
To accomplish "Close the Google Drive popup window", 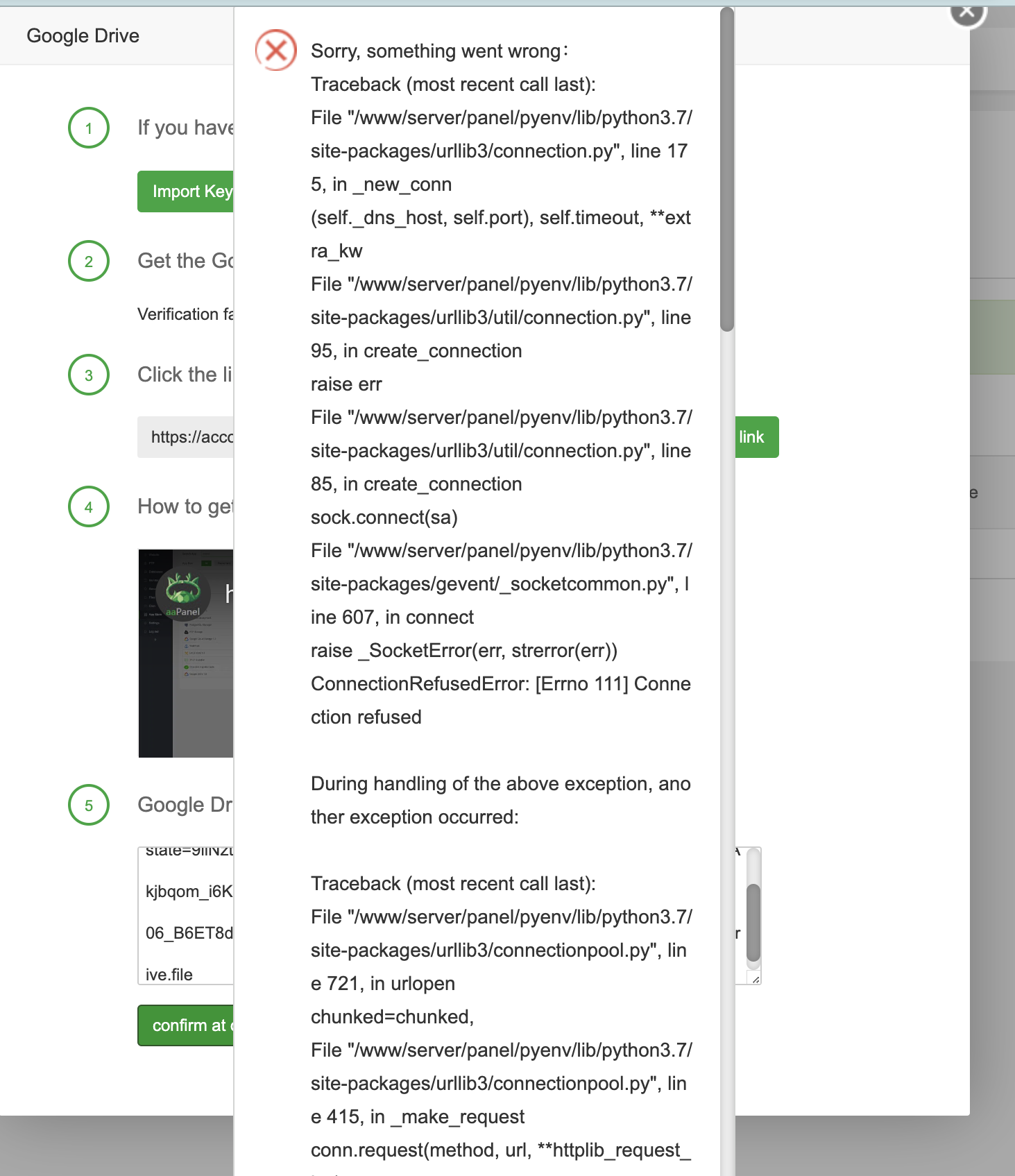I will [x=967, y=11].
